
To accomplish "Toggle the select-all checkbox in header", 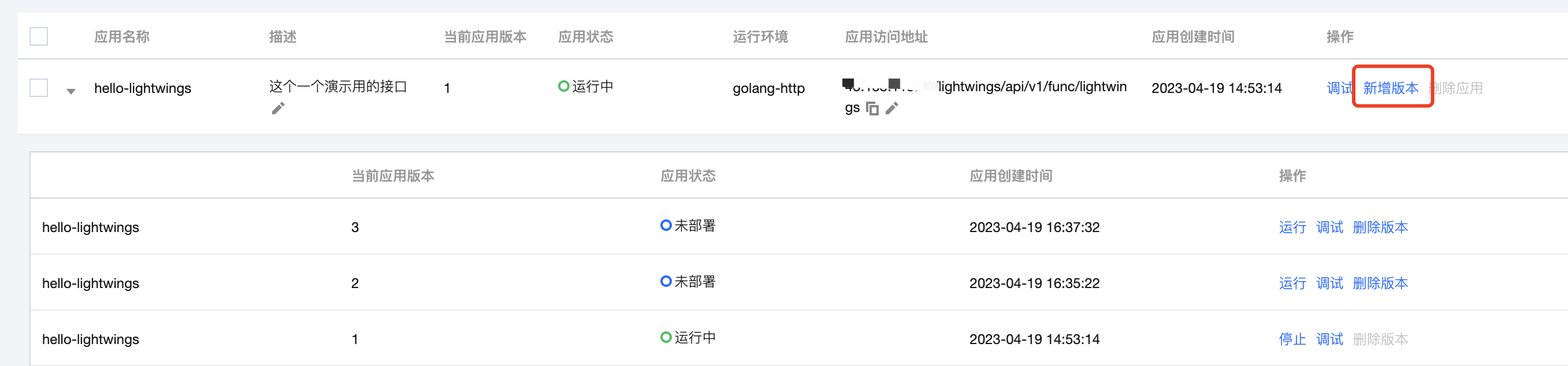I will point(39,36).
